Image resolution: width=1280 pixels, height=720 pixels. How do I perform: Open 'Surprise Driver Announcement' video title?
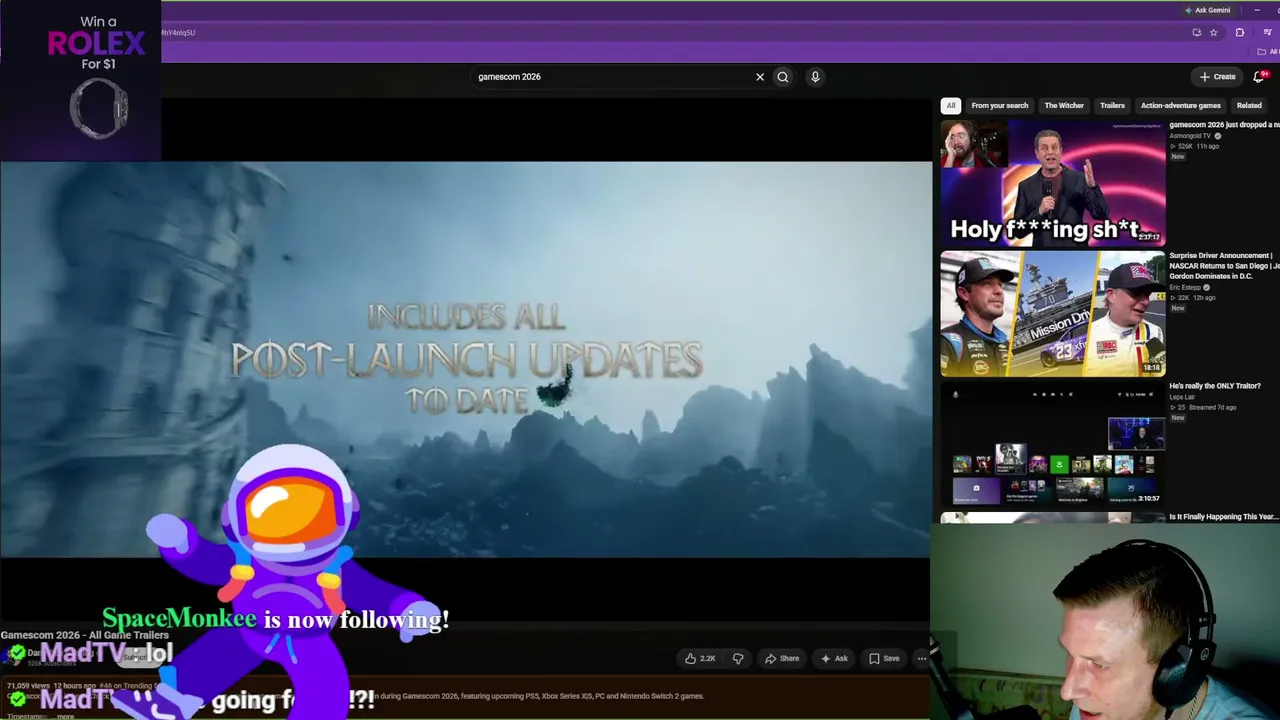pyautogui.click(x=1224, y=265)
